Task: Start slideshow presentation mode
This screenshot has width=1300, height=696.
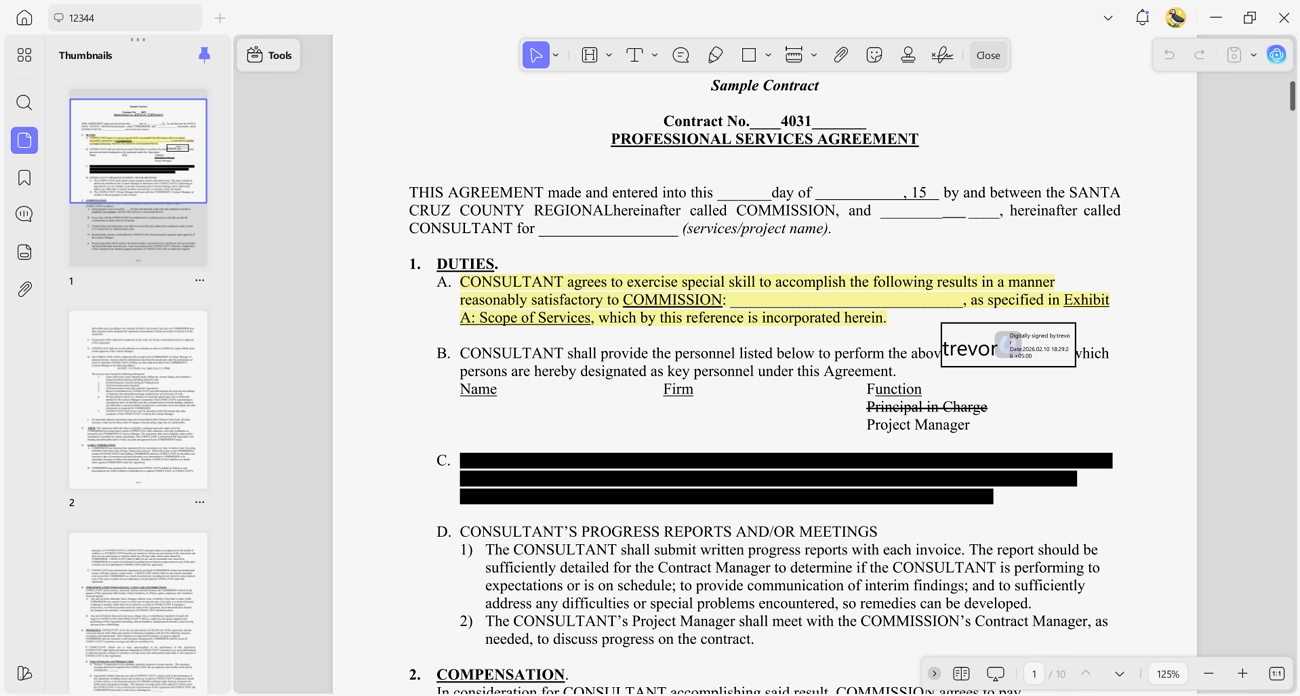Action: tap(995, 674)
